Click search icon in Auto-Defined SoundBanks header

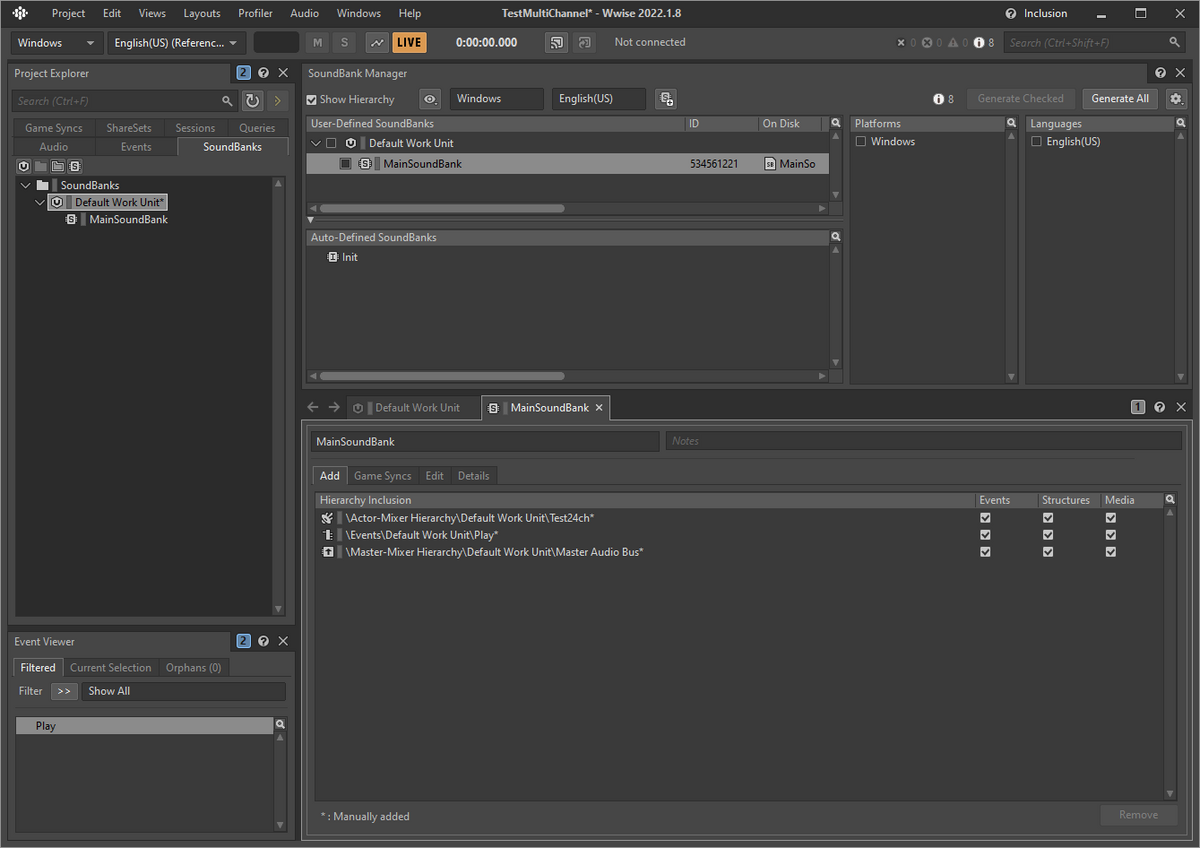836,238
